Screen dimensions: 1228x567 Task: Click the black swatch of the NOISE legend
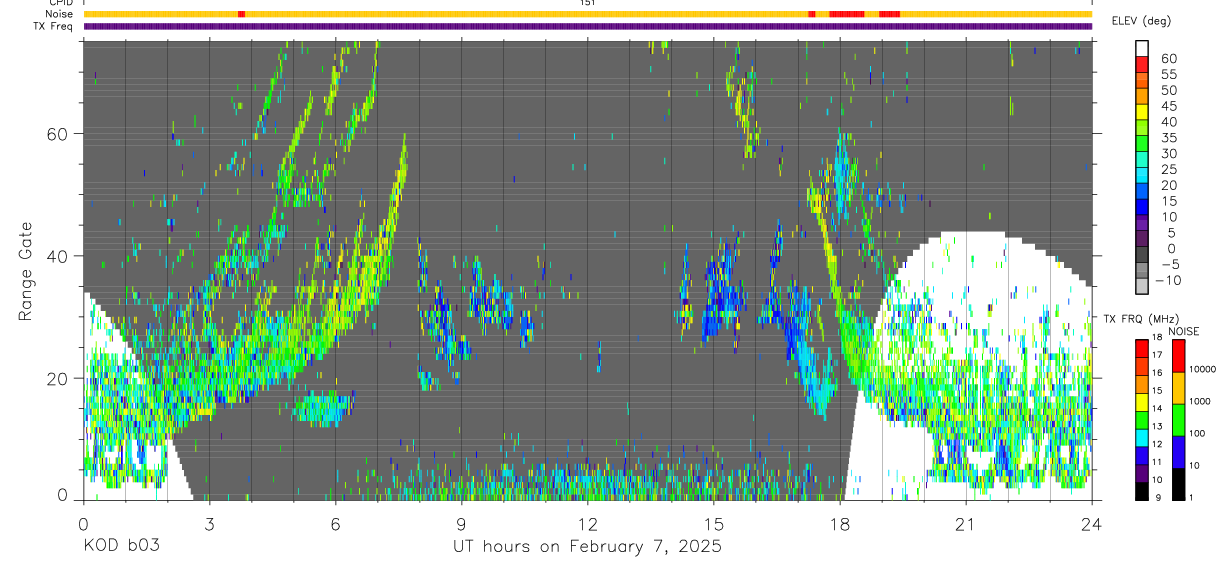click(x=1178, y=483)
